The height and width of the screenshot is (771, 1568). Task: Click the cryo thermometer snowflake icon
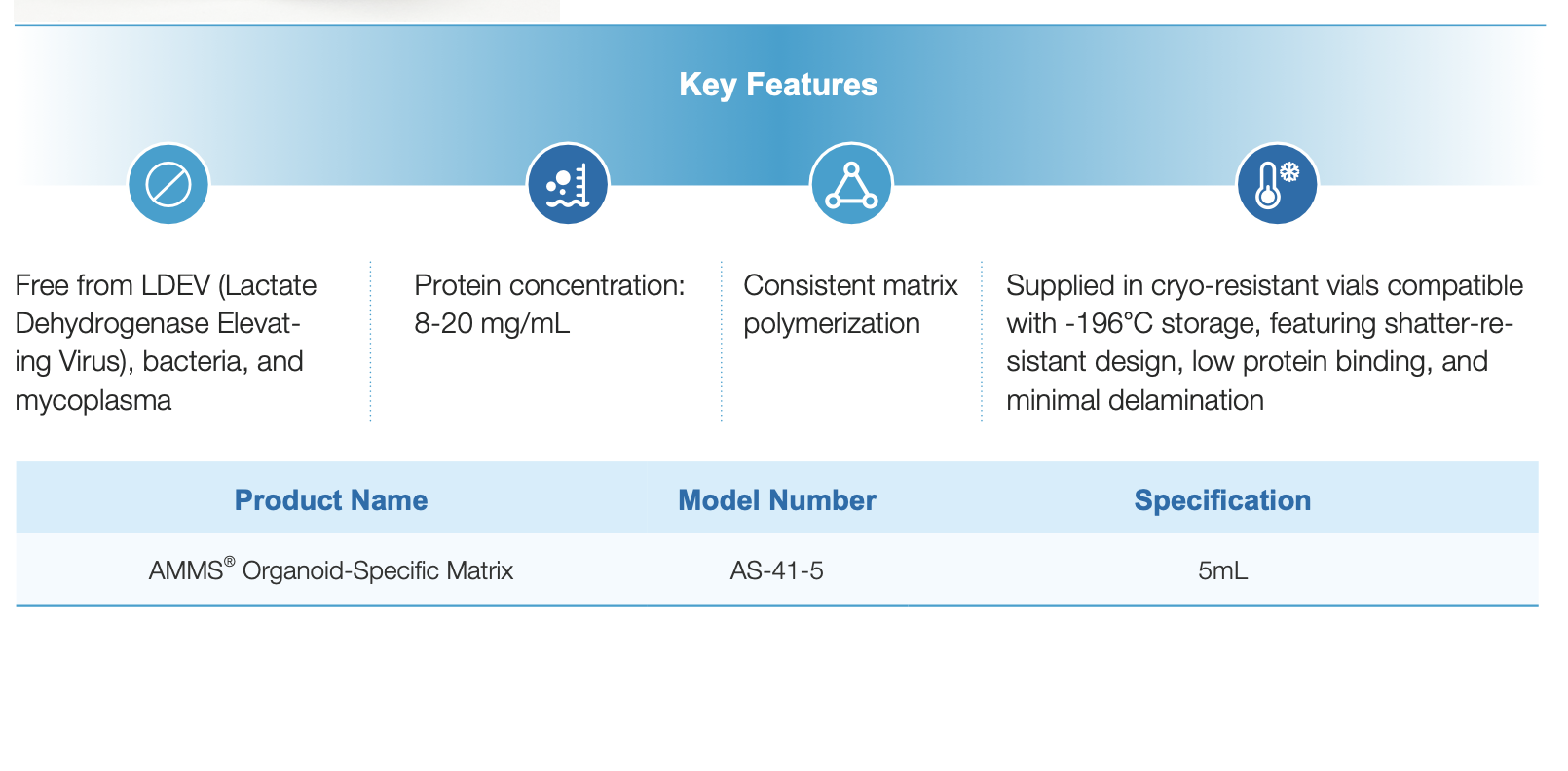coord(1277,184)
